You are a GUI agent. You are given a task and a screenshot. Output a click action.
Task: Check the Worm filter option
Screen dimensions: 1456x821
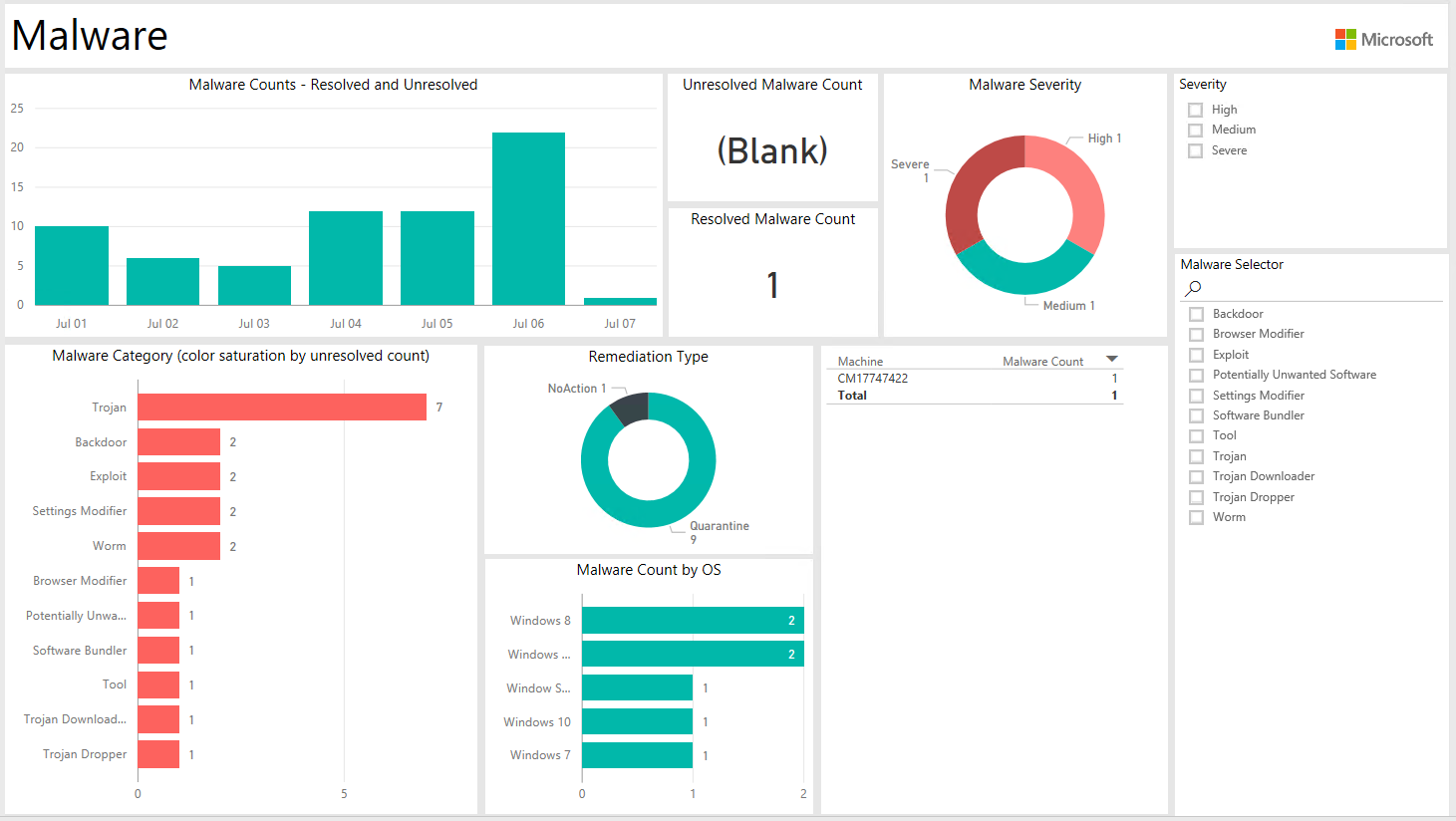tap(1197, 518)
